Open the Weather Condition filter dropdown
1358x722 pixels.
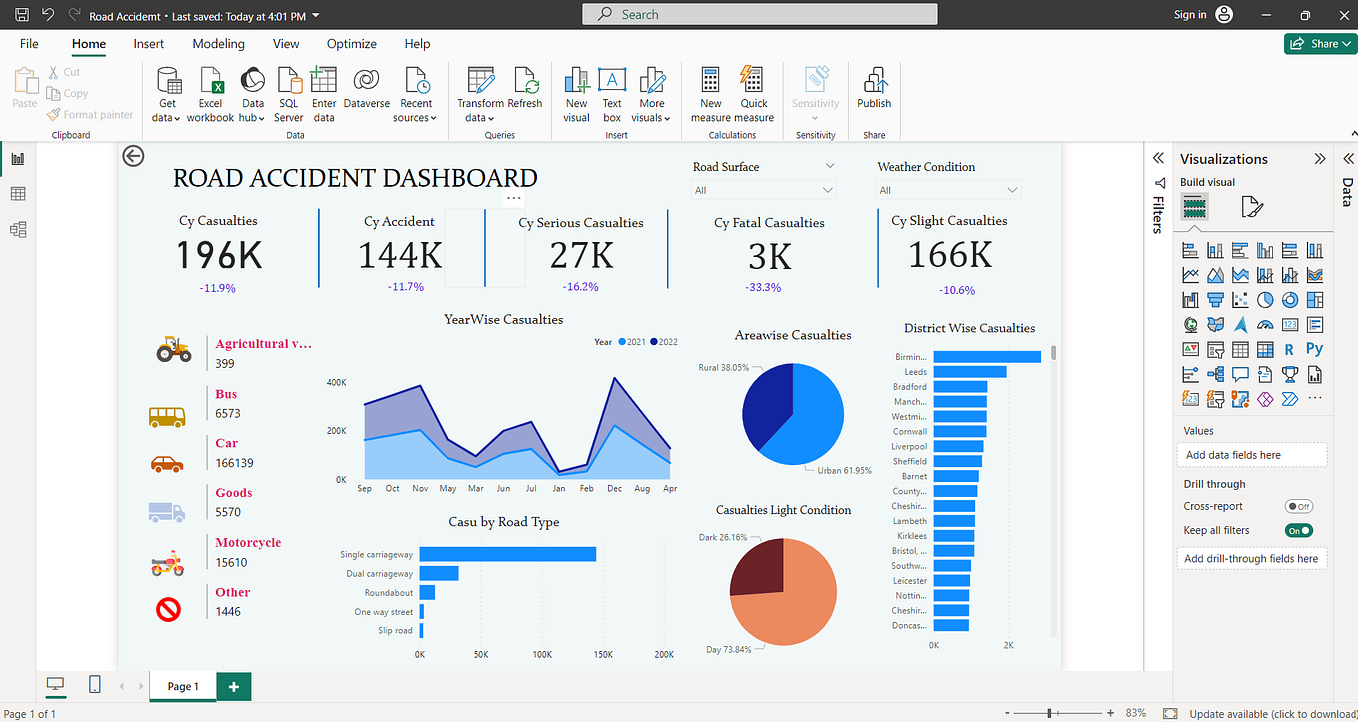tap(1013, 189)
